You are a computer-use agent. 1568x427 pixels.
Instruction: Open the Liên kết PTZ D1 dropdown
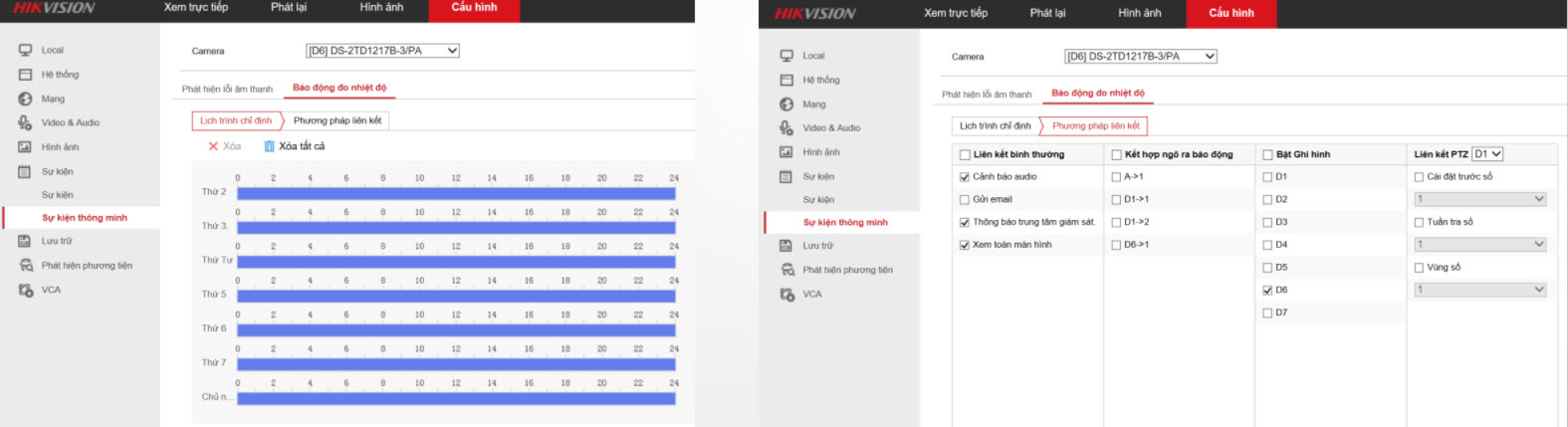coord(1487,154)
